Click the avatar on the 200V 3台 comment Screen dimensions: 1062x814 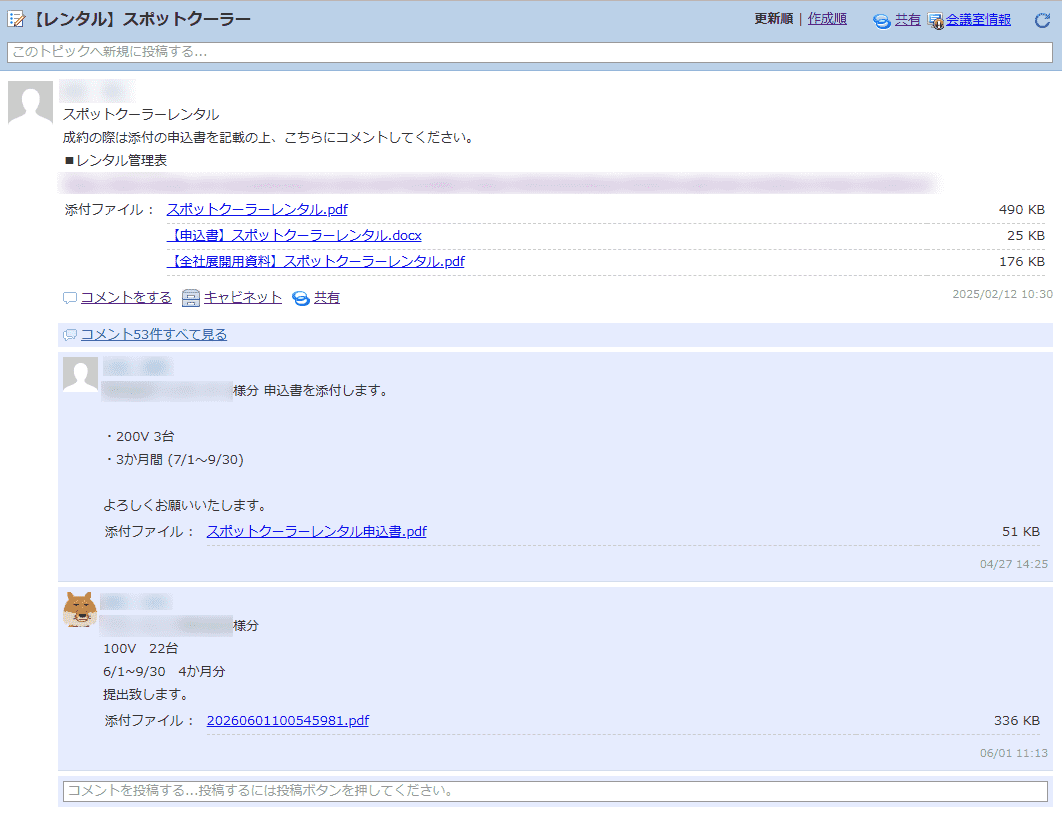tap(81, 374)
